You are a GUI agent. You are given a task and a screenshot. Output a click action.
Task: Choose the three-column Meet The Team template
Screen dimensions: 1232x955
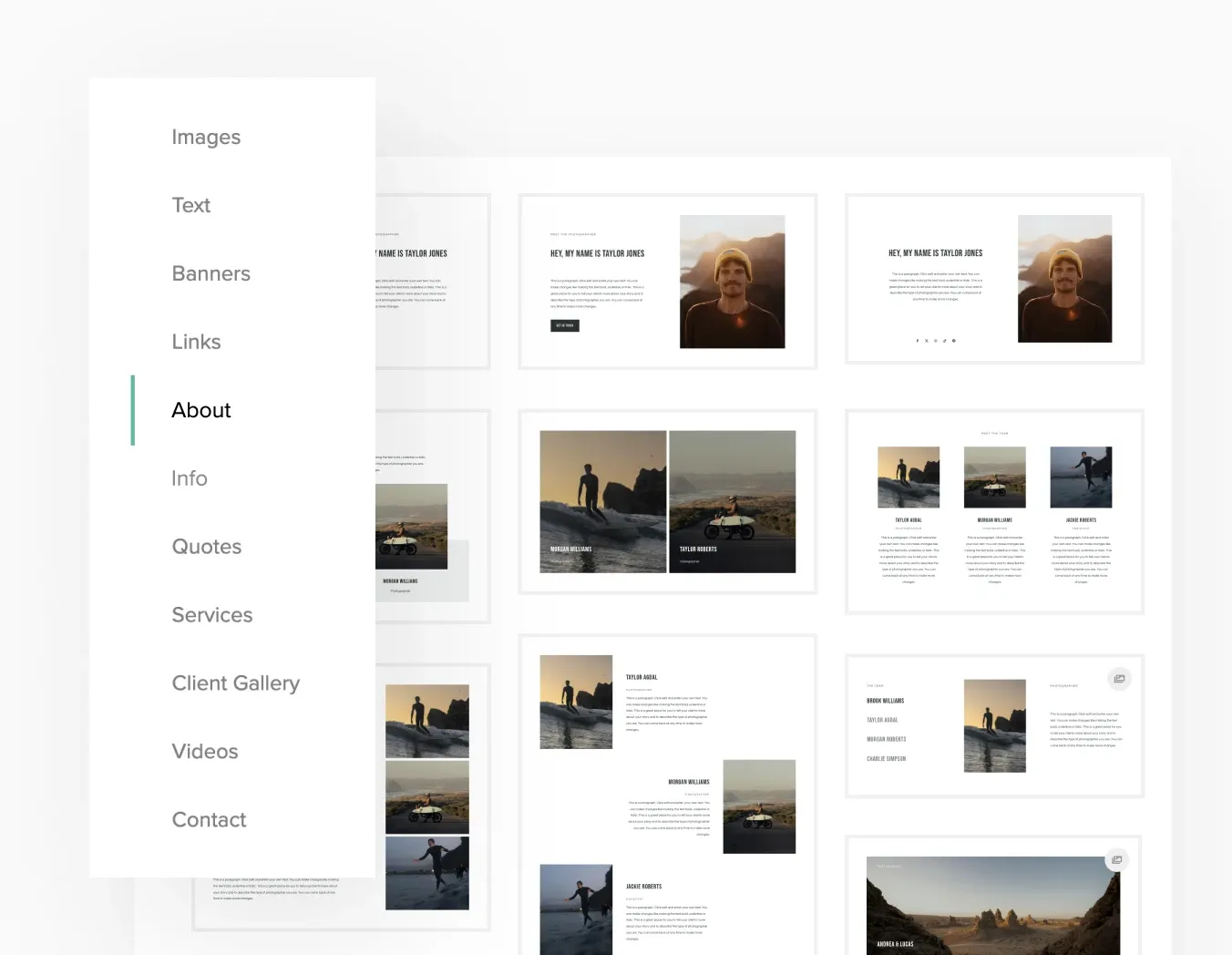coord(993,510)
